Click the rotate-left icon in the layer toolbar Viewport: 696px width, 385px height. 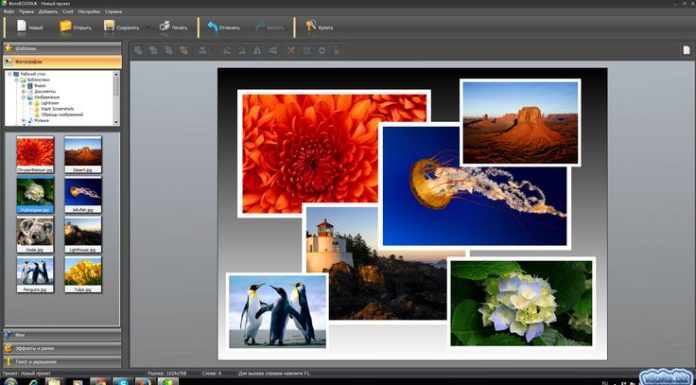point(227,50)
